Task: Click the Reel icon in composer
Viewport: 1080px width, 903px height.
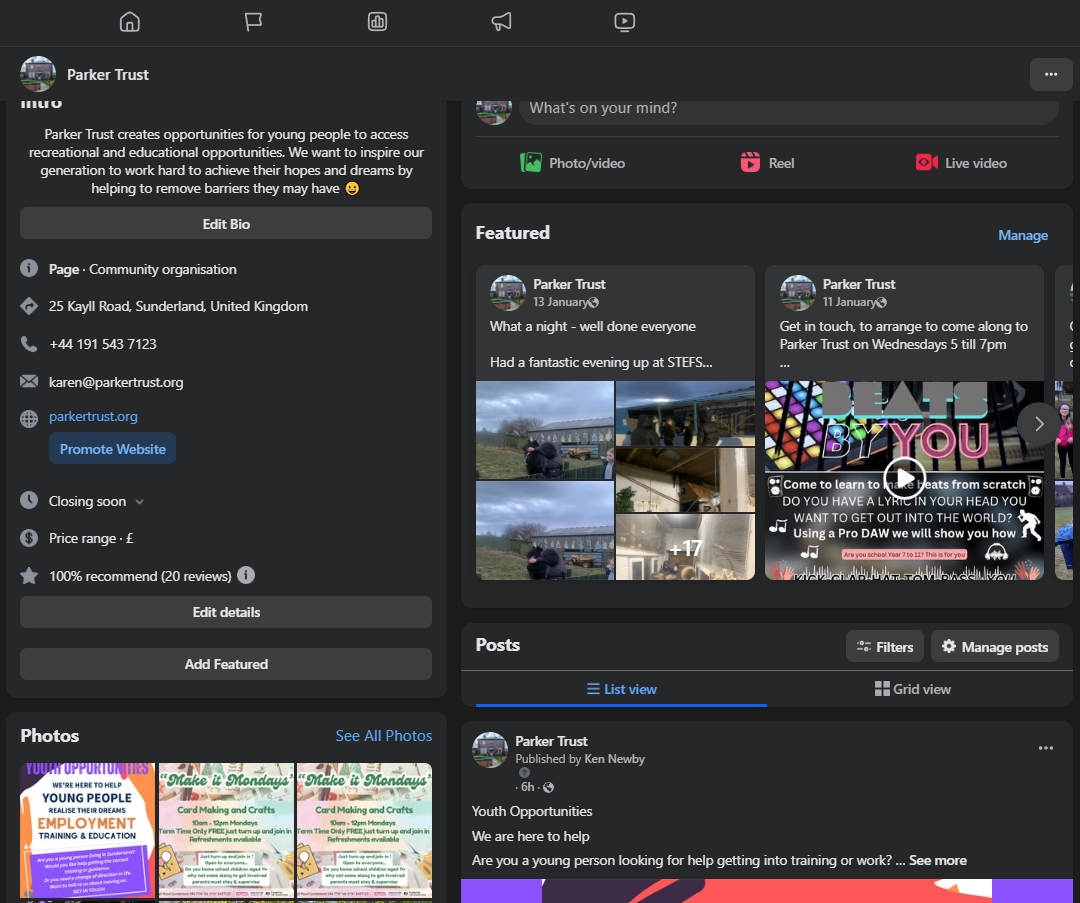Action: tap(750, 163)
